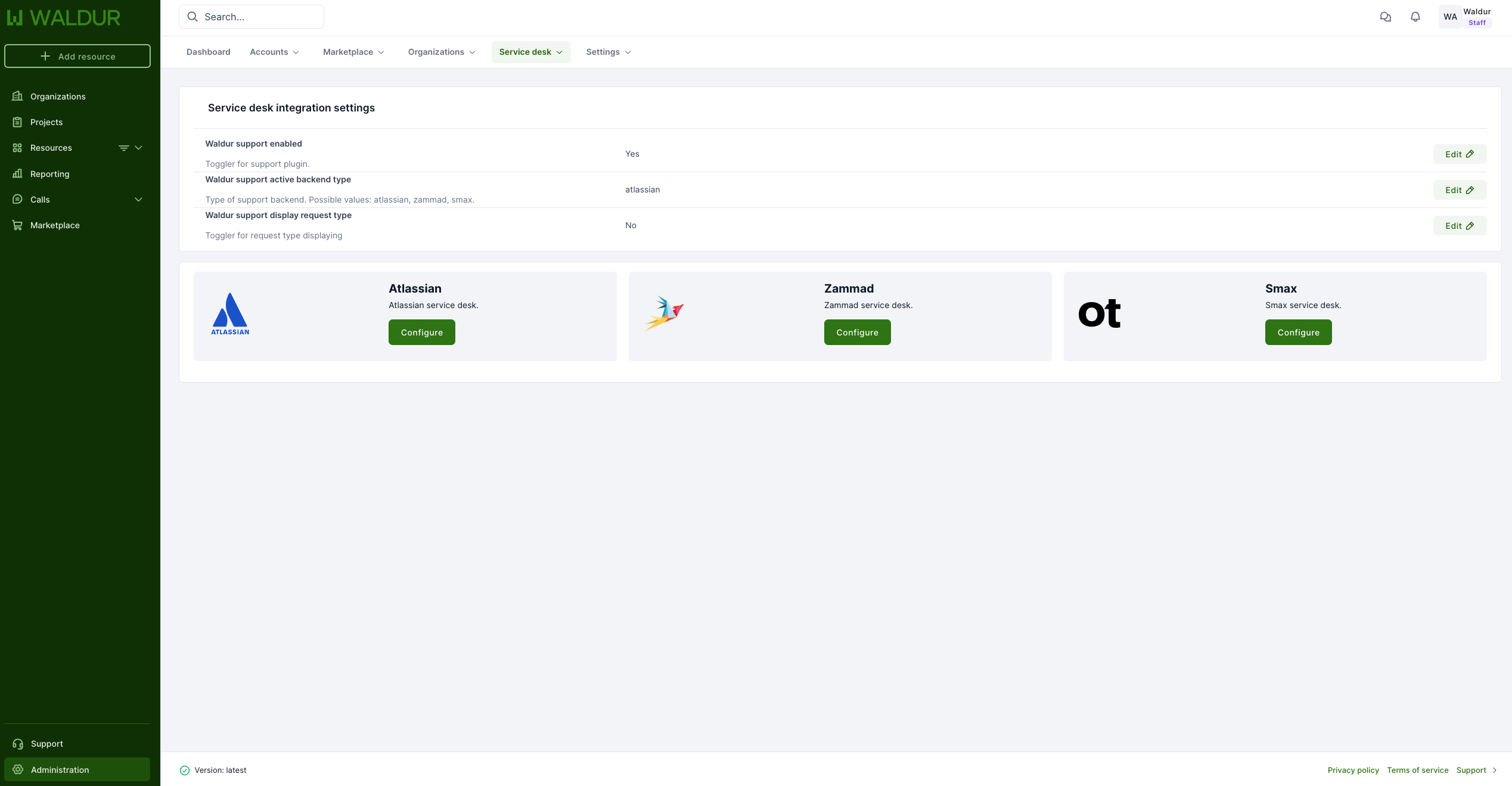This screenshot has width=1512, height=786.
Task: Go to Reporting in the sidebar
Action: click(49, 174)
